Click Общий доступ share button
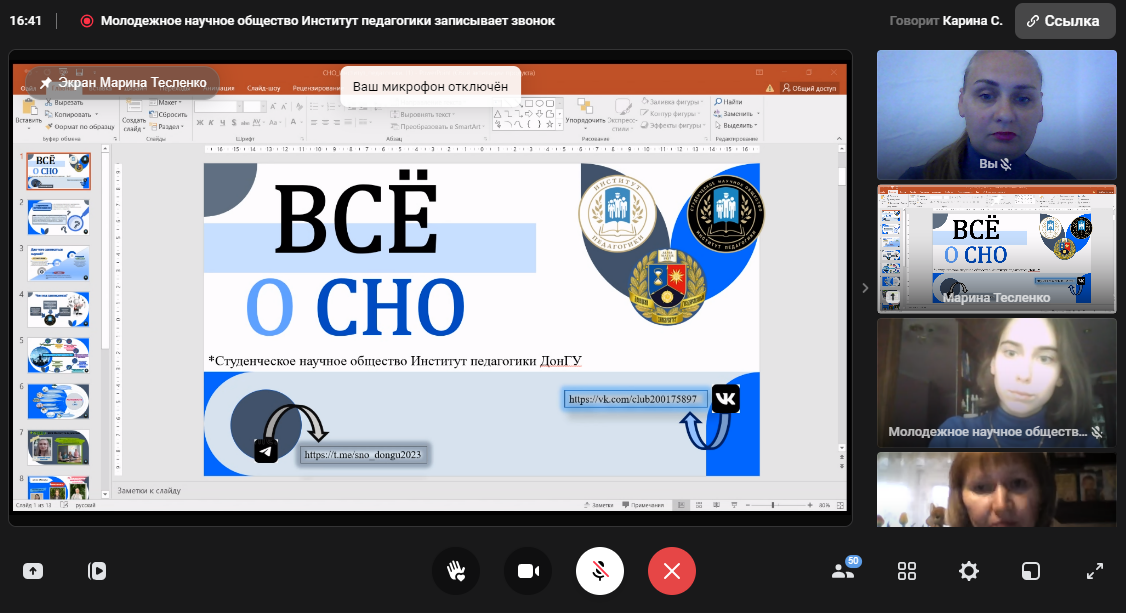 (809, 88)
